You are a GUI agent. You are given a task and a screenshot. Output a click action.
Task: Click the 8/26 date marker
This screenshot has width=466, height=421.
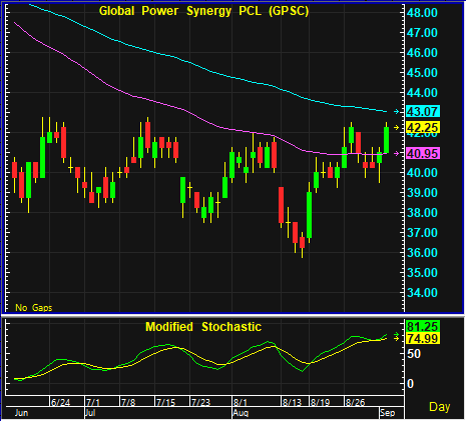tap(355, 402)
